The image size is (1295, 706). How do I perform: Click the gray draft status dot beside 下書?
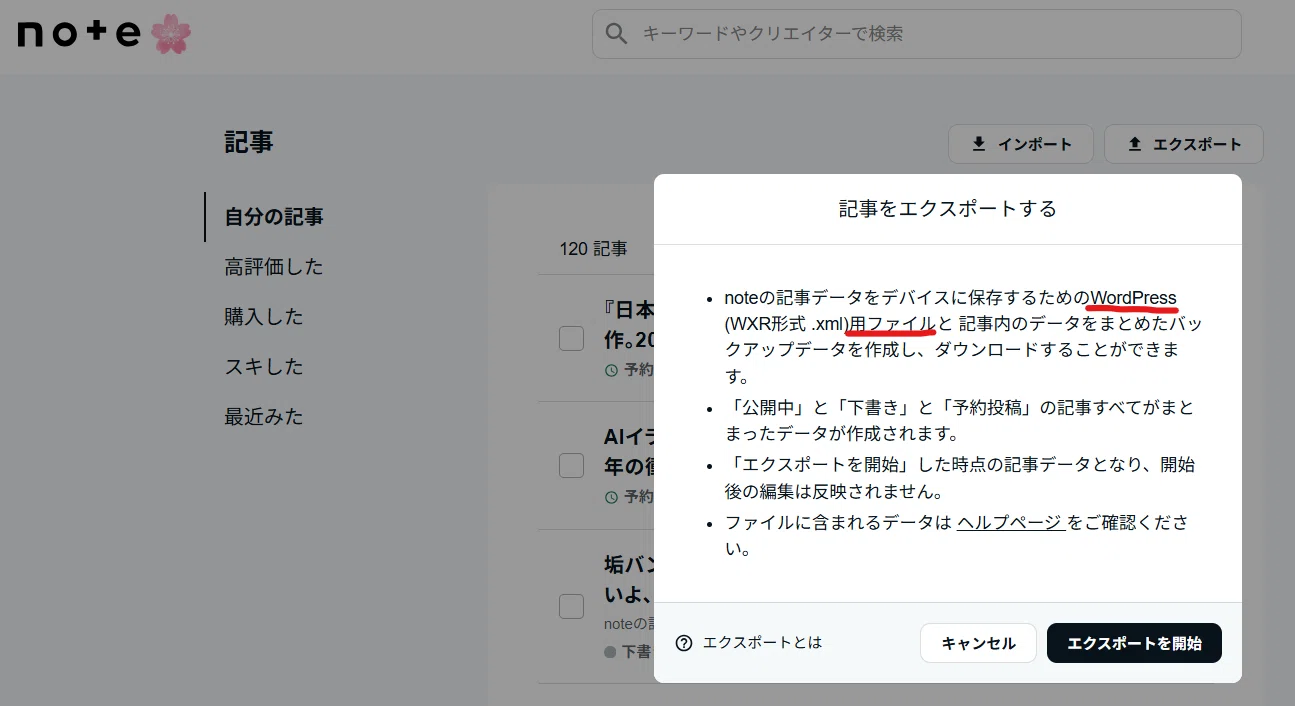(610, 652)
